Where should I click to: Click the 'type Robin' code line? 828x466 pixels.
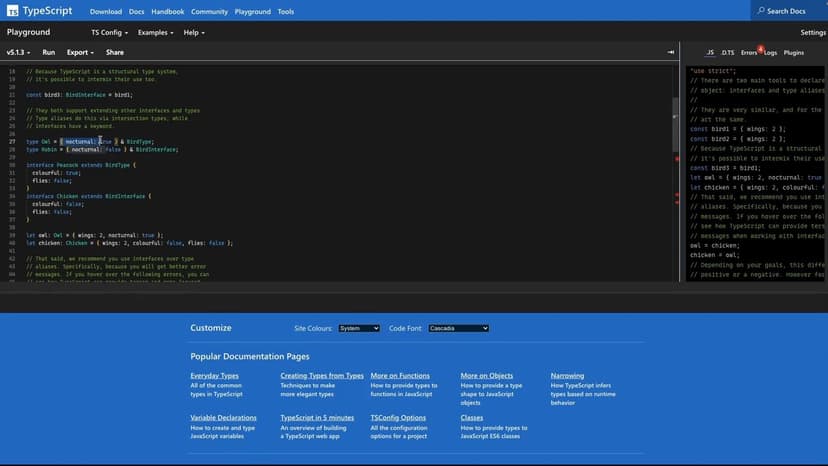102,150
